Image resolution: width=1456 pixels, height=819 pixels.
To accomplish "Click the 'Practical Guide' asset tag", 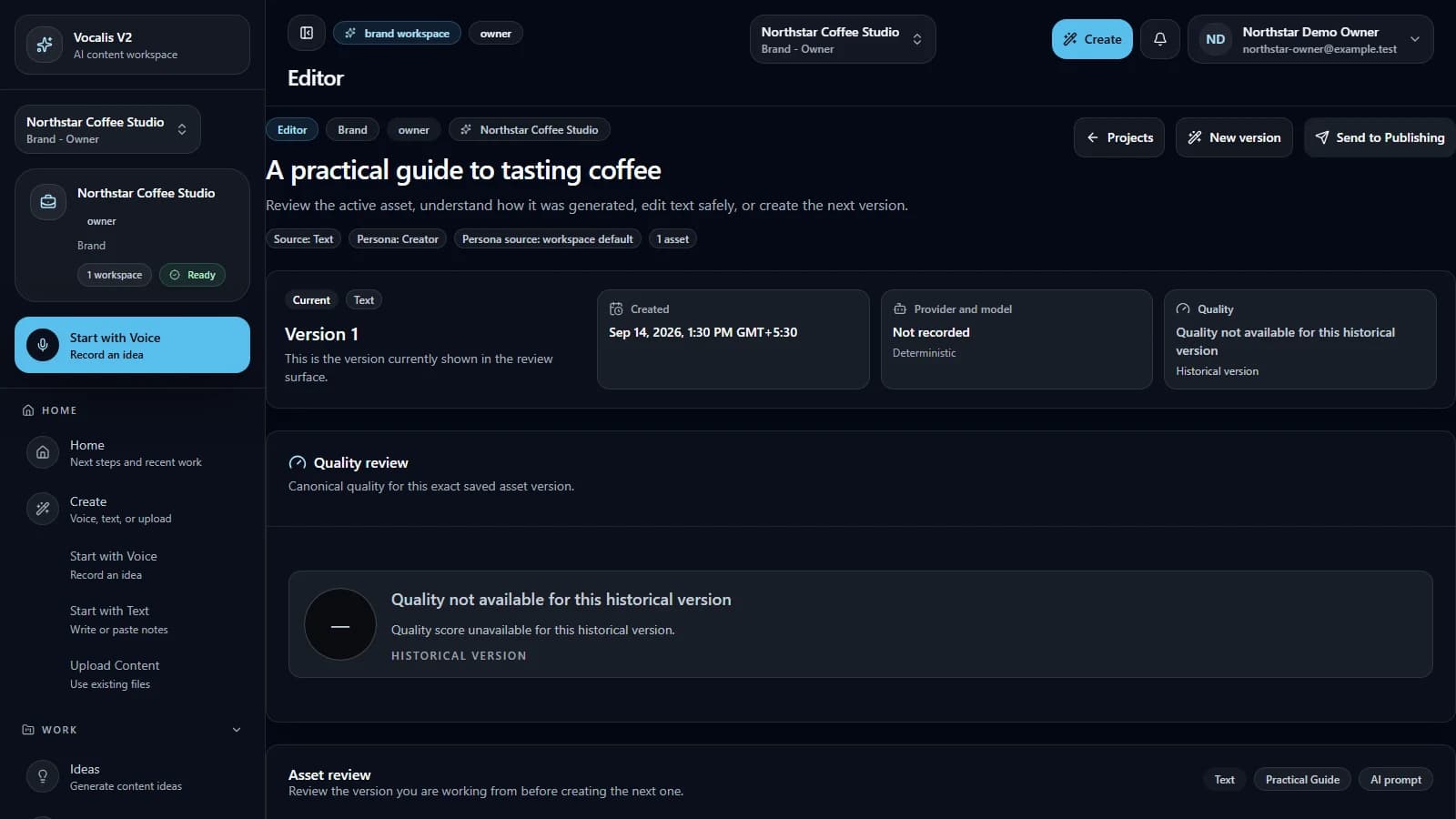I will pos(1302,779).
